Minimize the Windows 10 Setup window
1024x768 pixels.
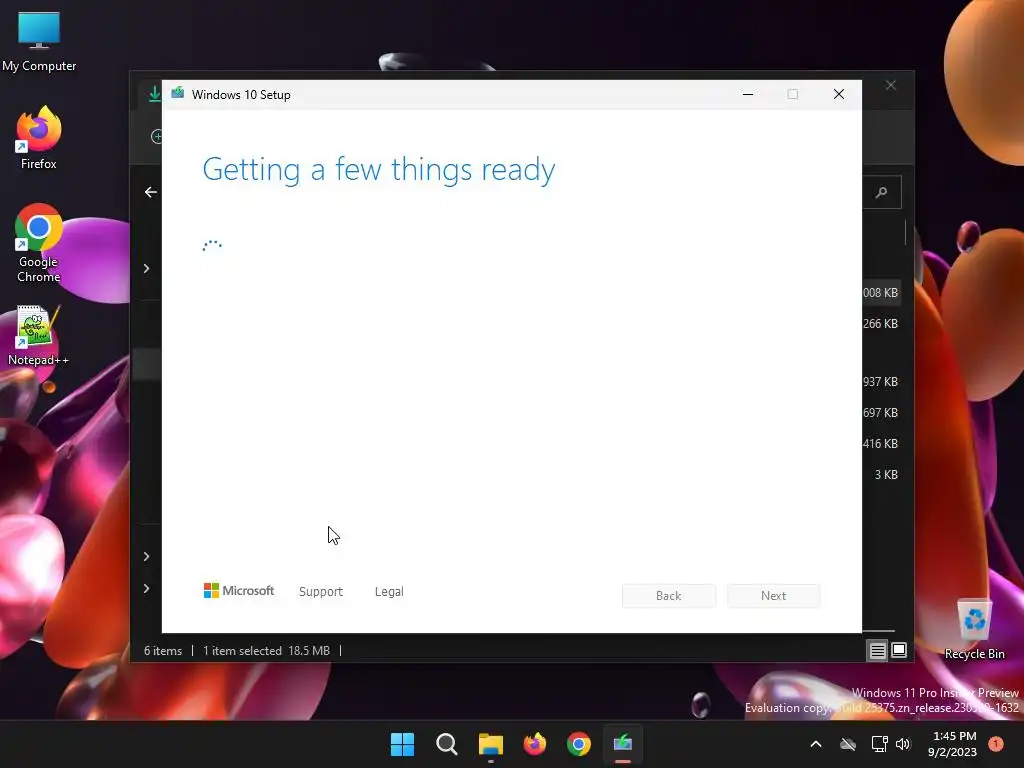click(x=748, y=95)
